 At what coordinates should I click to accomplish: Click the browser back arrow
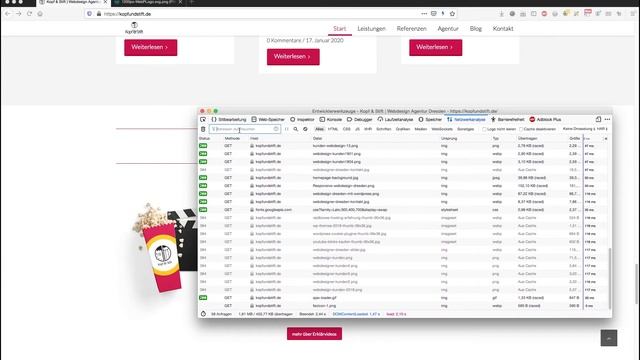click(x=8, y=13)
